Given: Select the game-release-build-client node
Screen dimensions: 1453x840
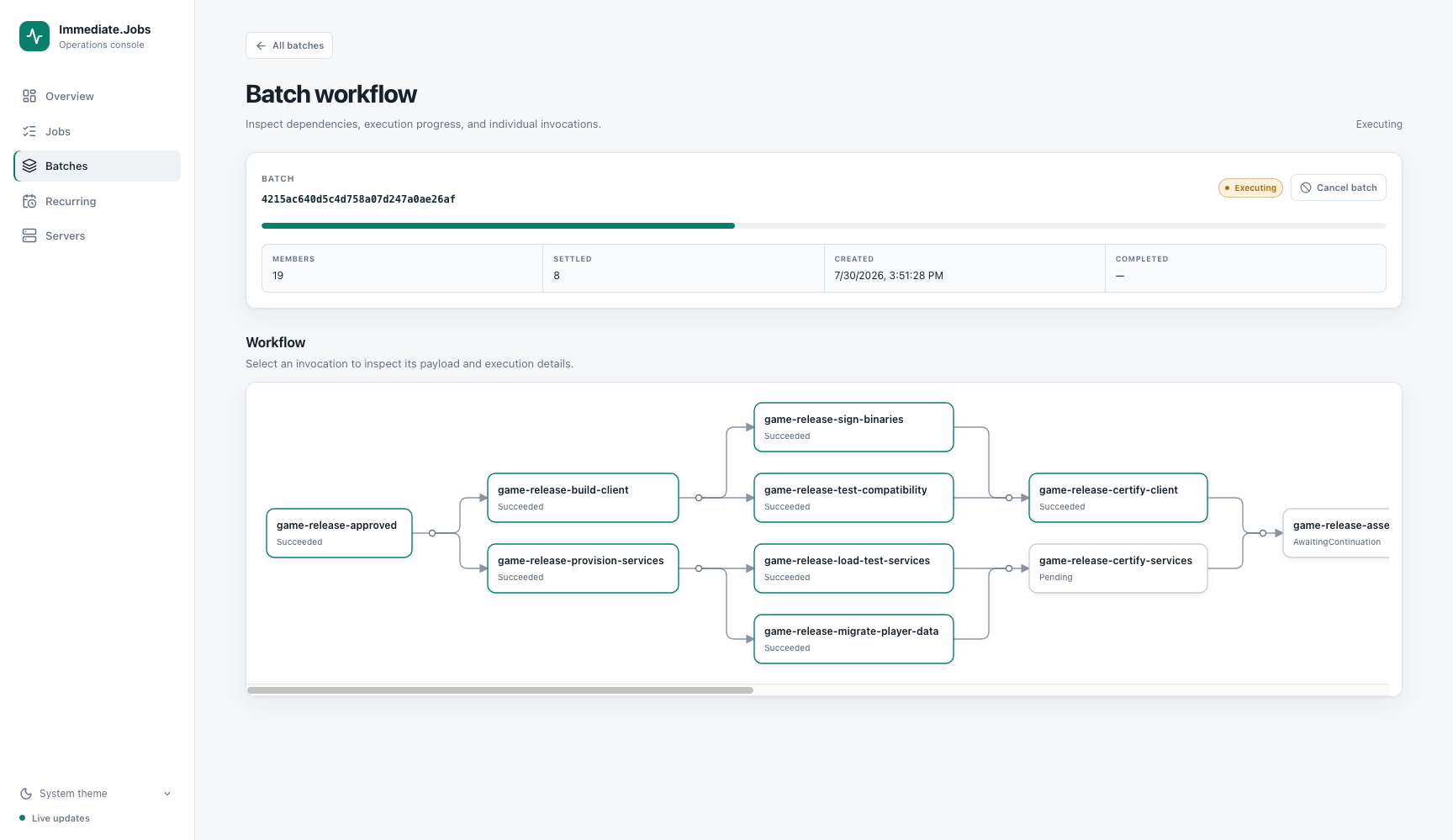Looking at the screenshot, I should (x=584, y=498).
